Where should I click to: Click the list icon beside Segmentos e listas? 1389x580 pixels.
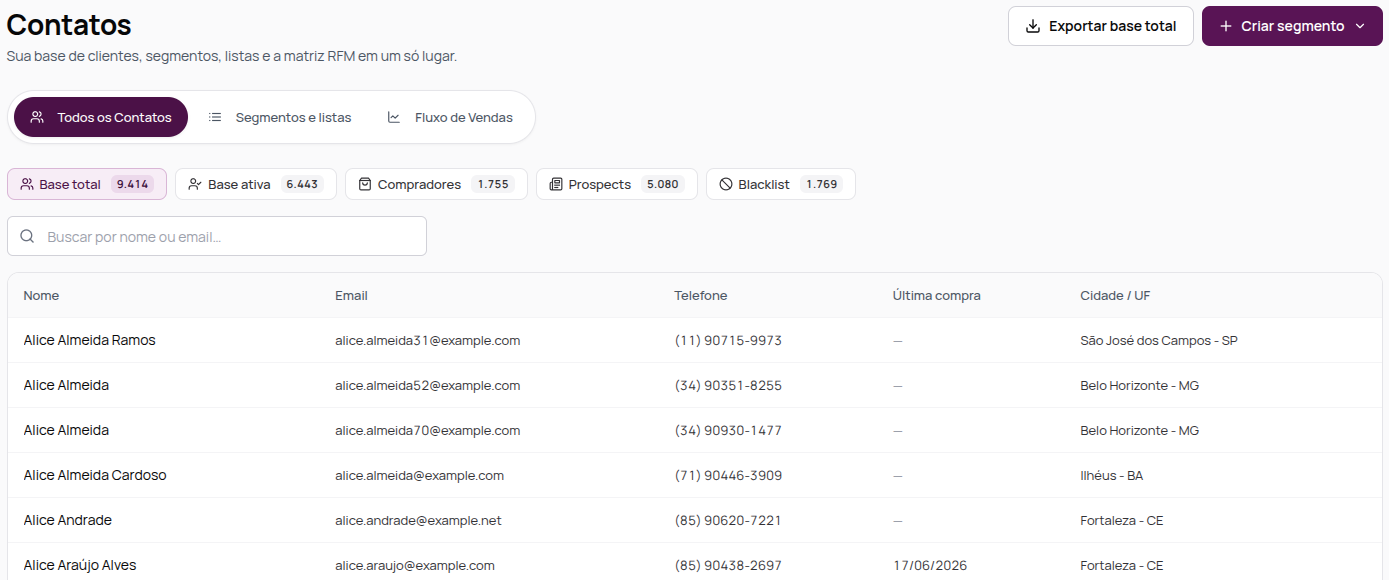pos(215,117)
